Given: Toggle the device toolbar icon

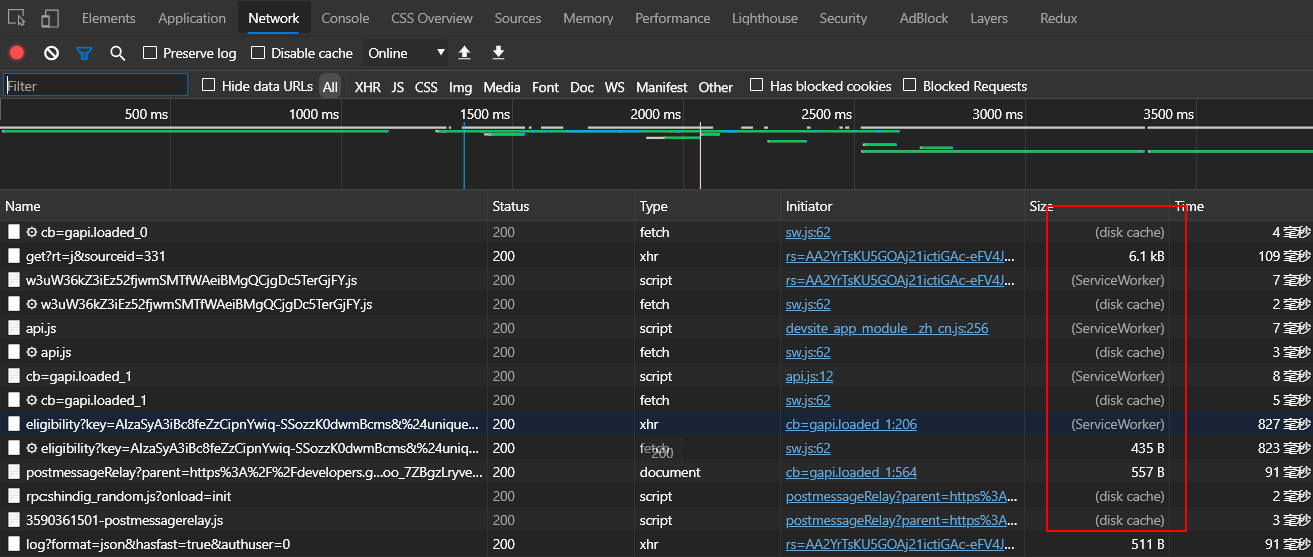Looking at the screenshot, I should click(x=50, y=18).
